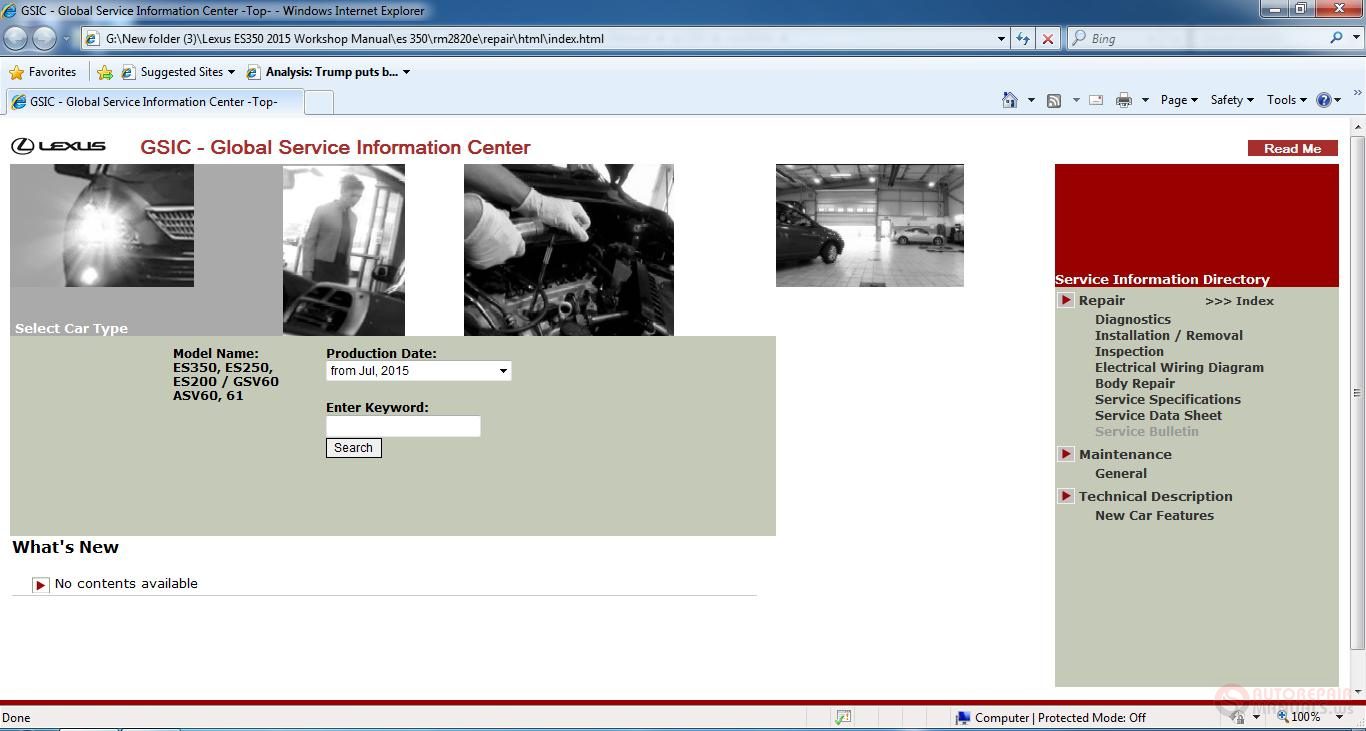Open the >>> Index link
The width and height of the screenshot is (1366, 731).
click(1239, 301)
